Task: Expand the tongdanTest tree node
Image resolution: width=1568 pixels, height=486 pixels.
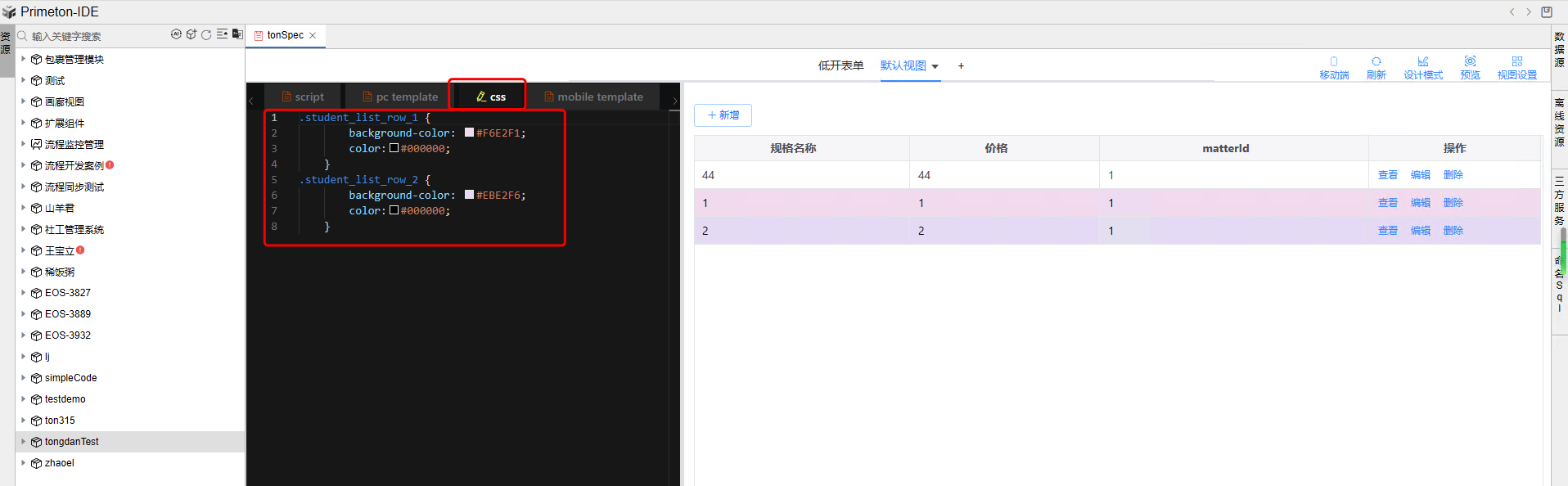Action: (23, 442)
